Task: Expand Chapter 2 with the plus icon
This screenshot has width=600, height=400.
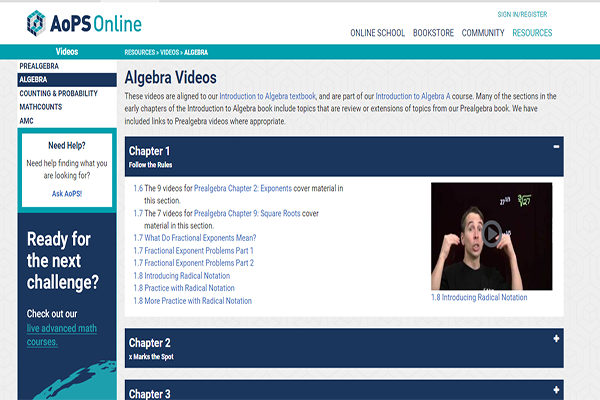Action: [555, 339]
